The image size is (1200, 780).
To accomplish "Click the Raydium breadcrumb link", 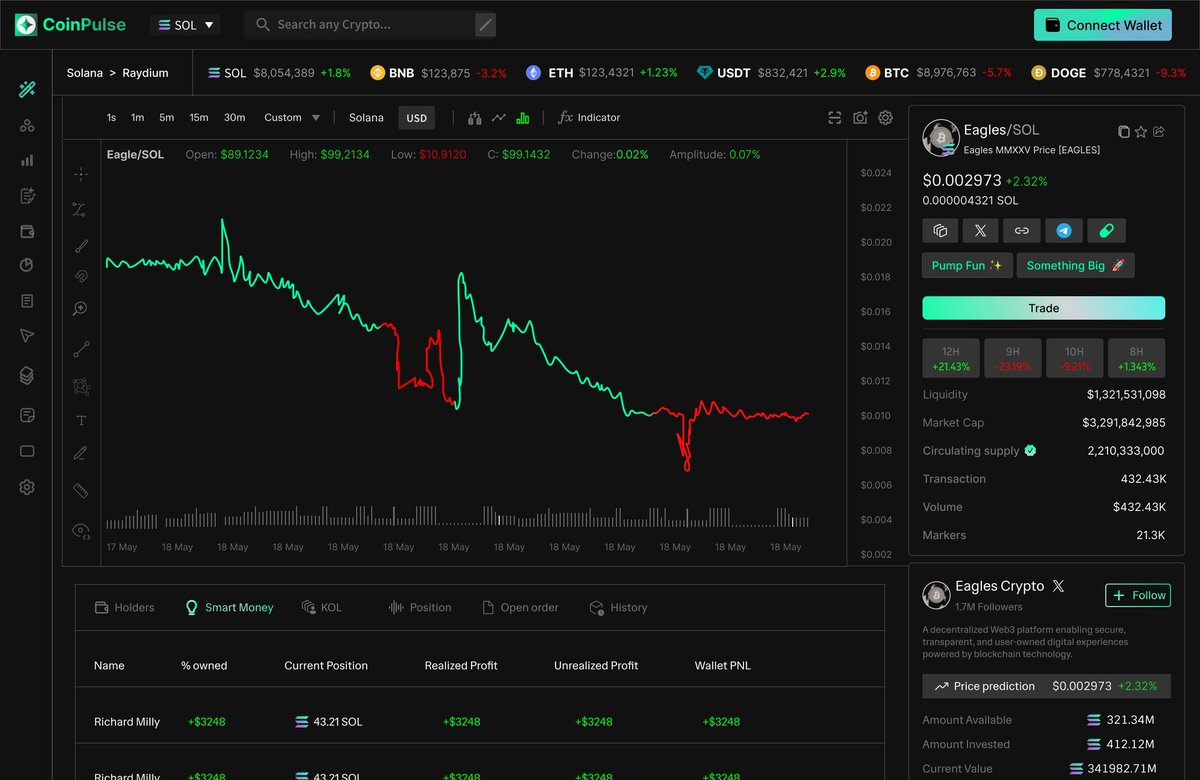I will click(145, 73).
